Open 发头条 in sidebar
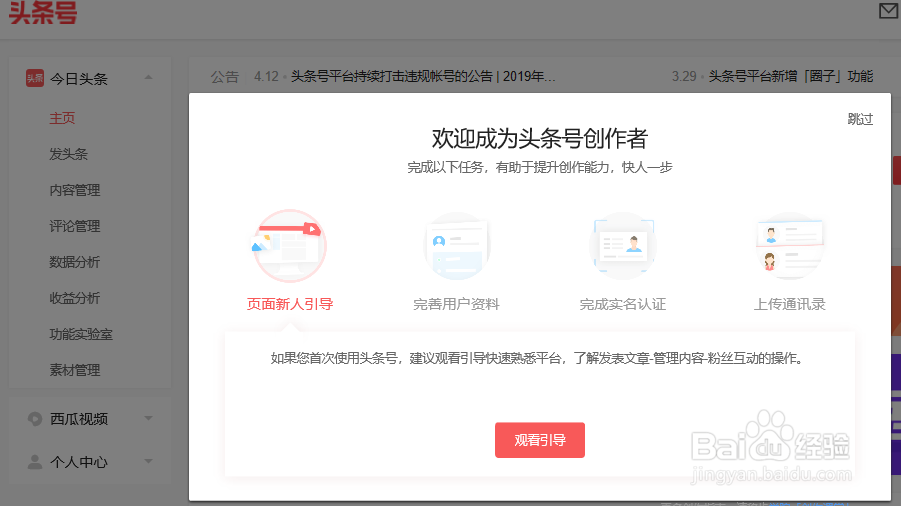 click(68, 154)
